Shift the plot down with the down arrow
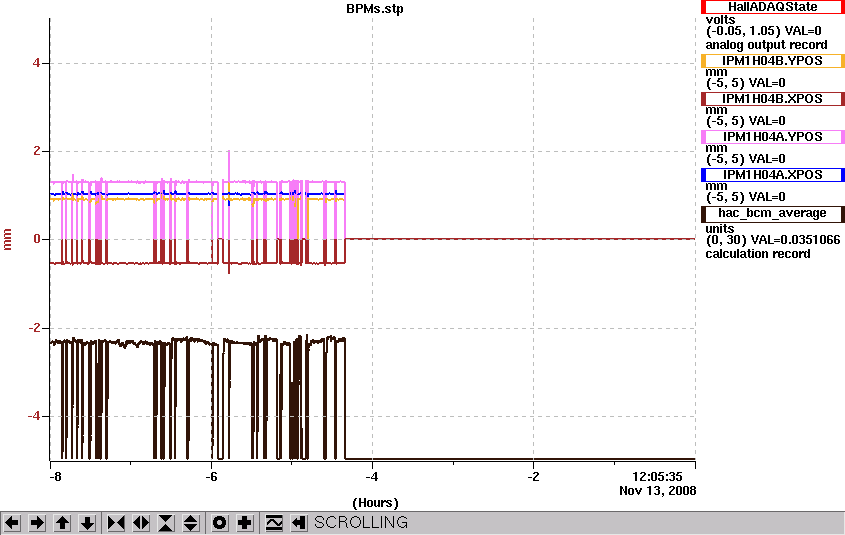The width and height of the screenshot is (845, 535). [87, 523]
